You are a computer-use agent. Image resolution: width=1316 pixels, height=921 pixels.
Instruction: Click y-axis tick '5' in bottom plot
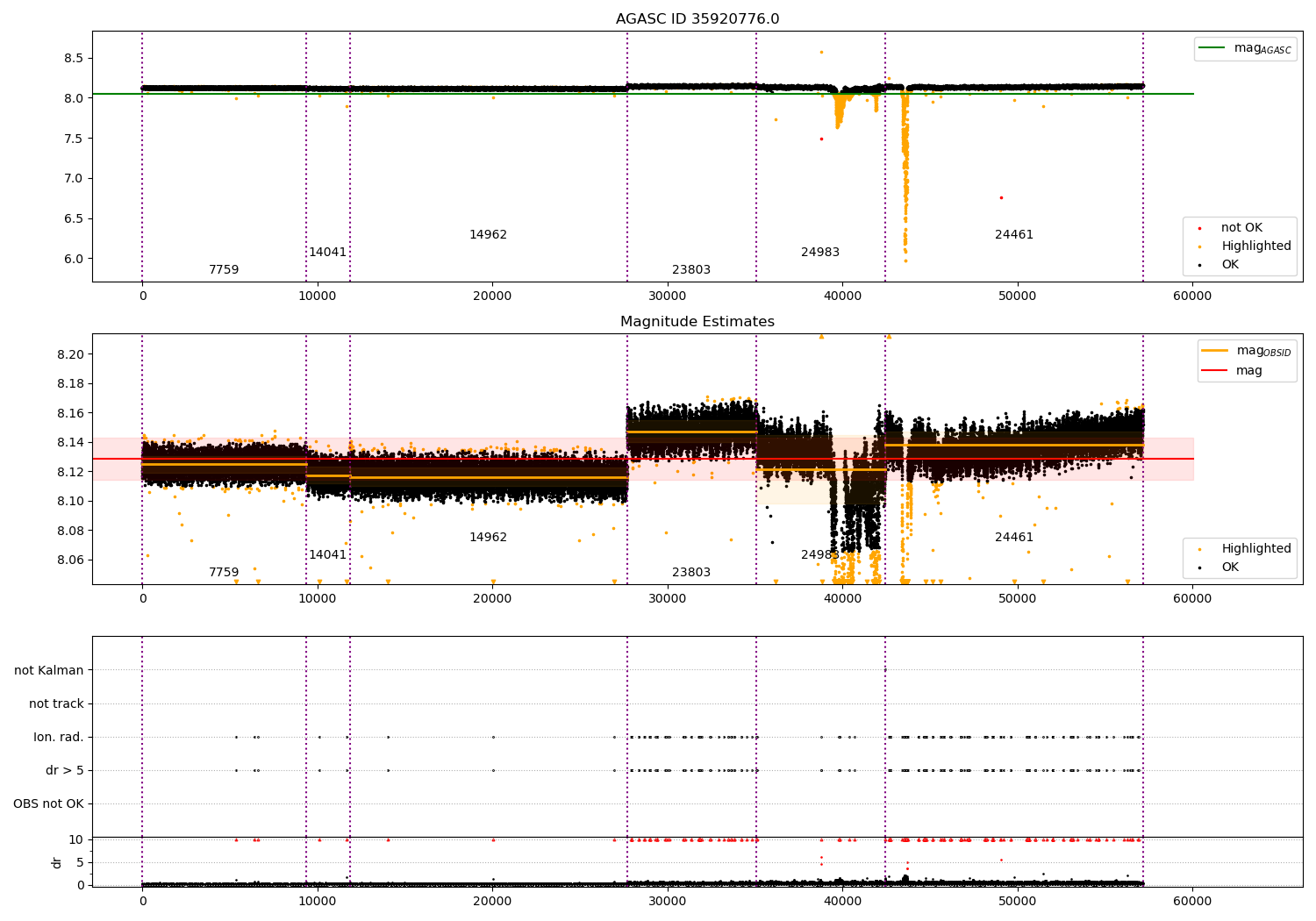[80, 863]
